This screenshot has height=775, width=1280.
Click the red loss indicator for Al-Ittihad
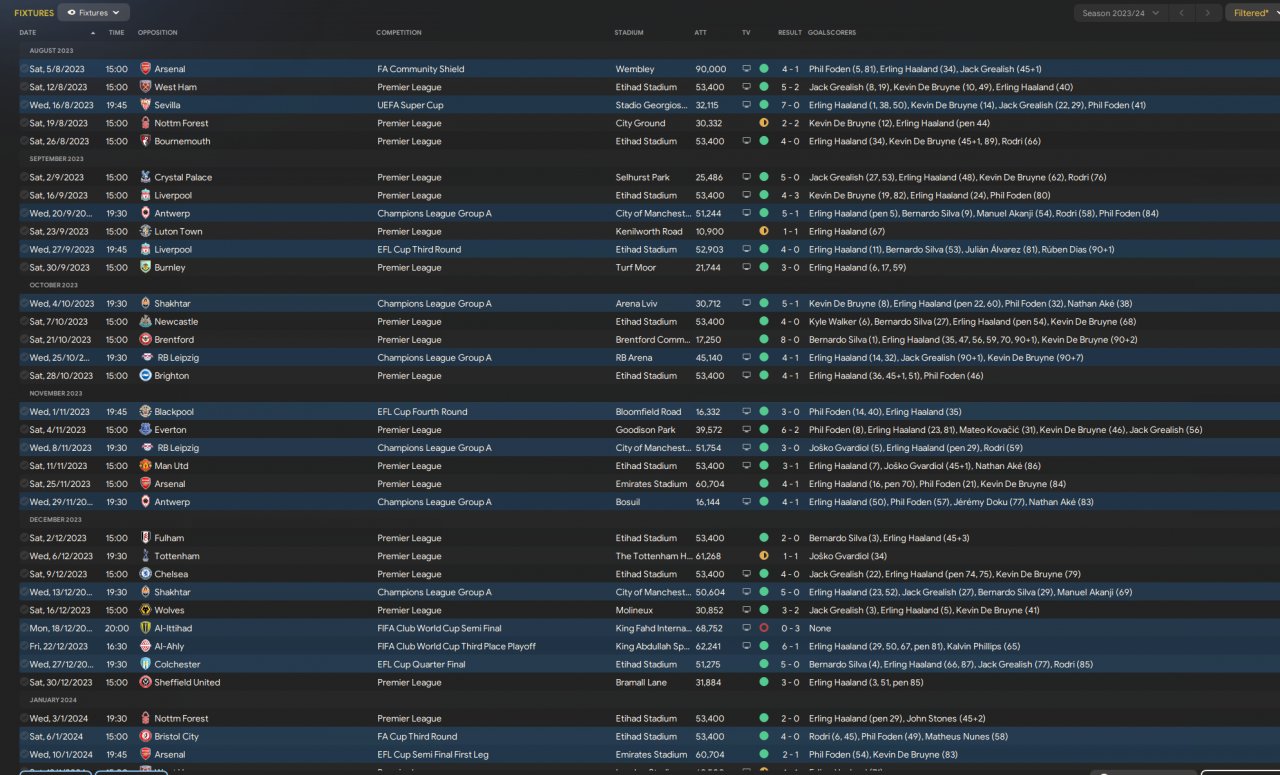[764, 628]
